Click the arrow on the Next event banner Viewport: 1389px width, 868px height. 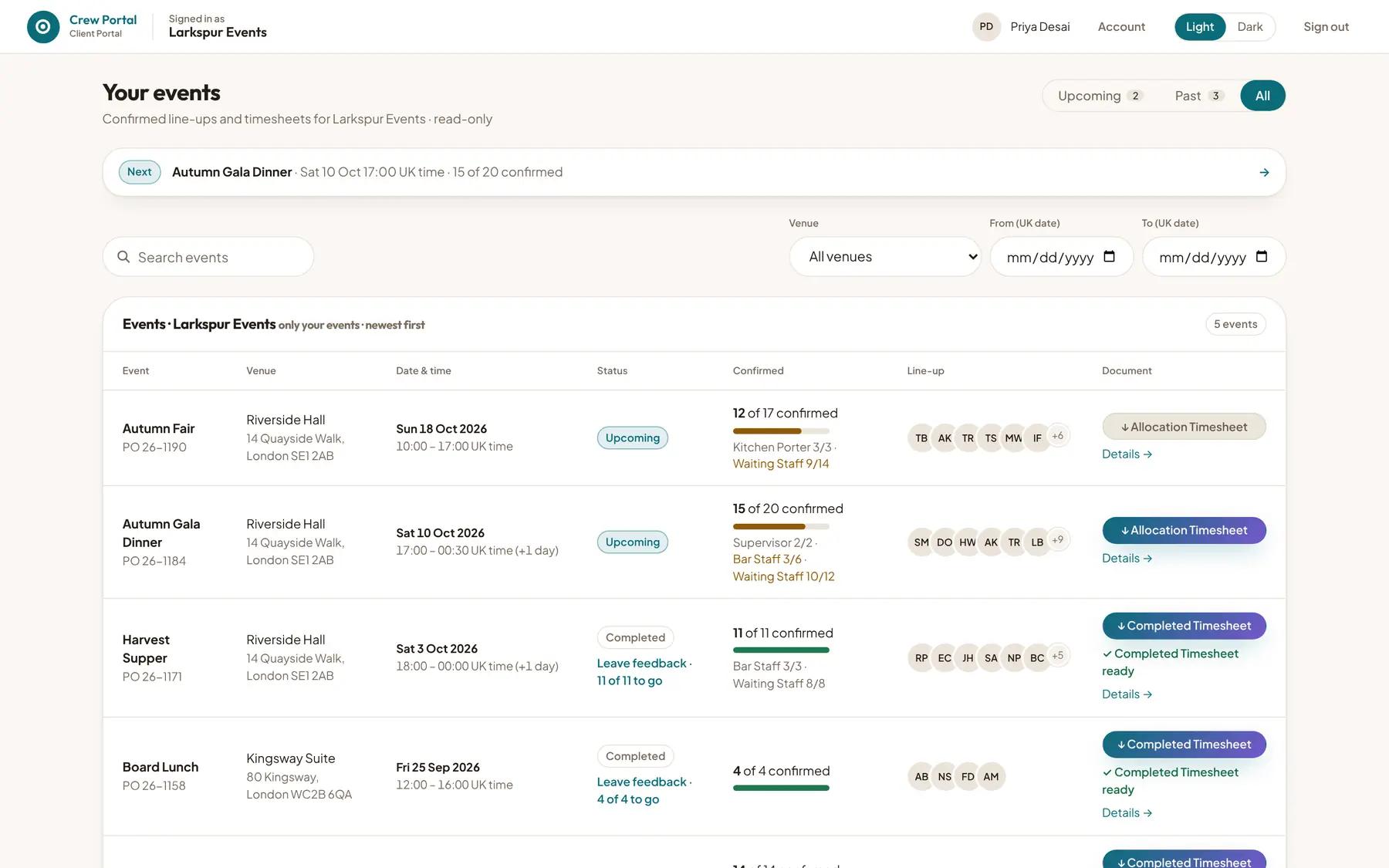1264,172
